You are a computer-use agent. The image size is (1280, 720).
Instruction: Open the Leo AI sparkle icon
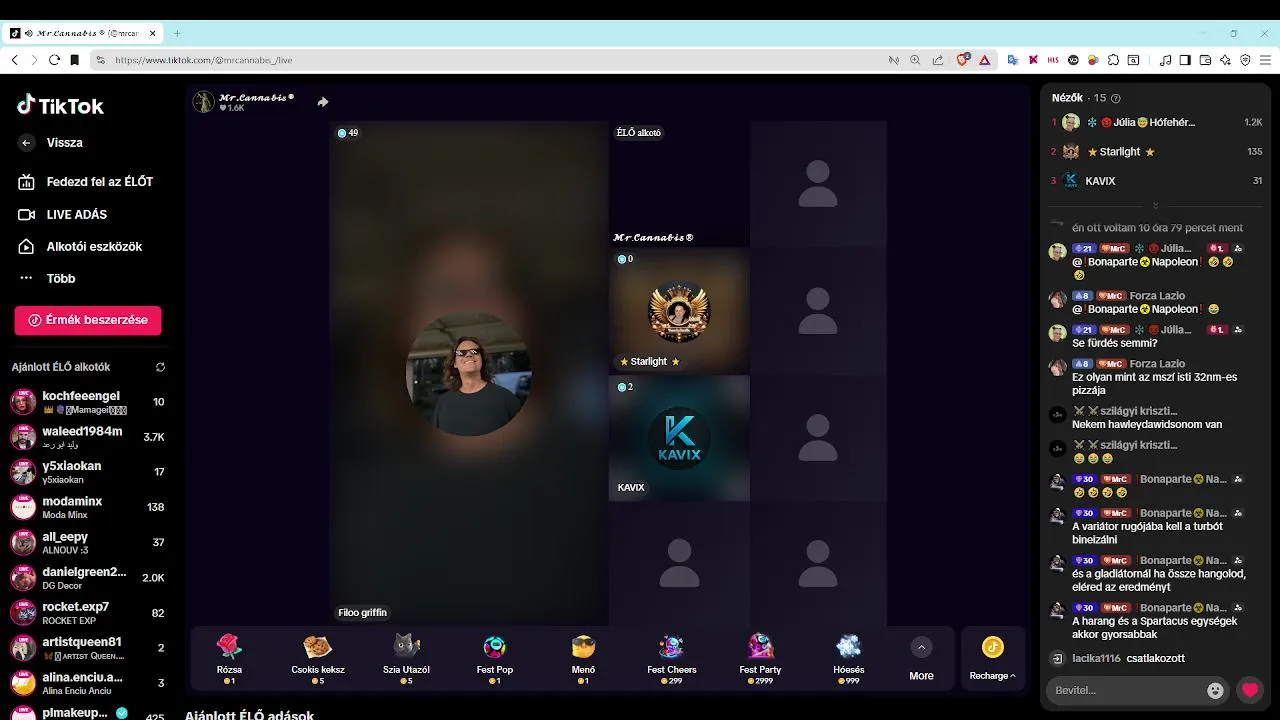tap(1225, 60)
